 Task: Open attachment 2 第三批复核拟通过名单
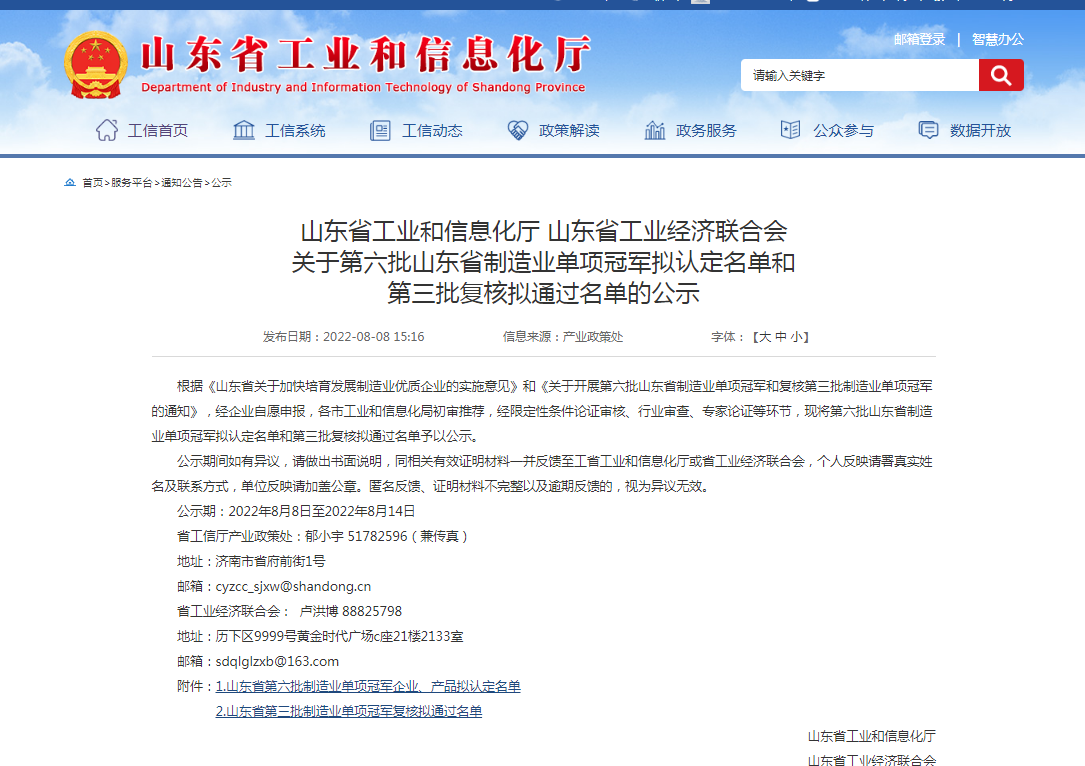point(349,712)
